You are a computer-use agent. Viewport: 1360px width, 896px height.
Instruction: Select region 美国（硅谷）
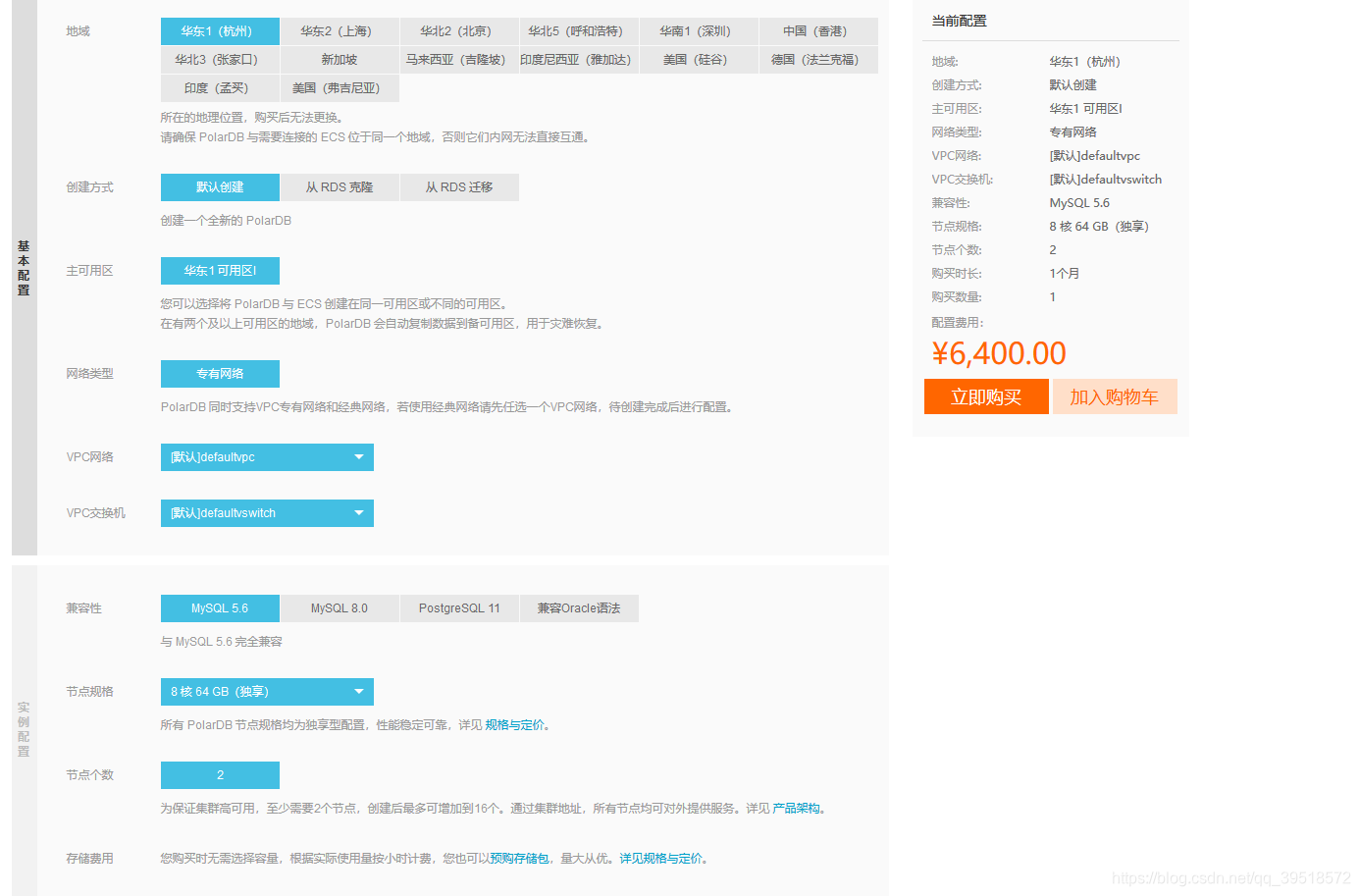click(x=699, y=60)
